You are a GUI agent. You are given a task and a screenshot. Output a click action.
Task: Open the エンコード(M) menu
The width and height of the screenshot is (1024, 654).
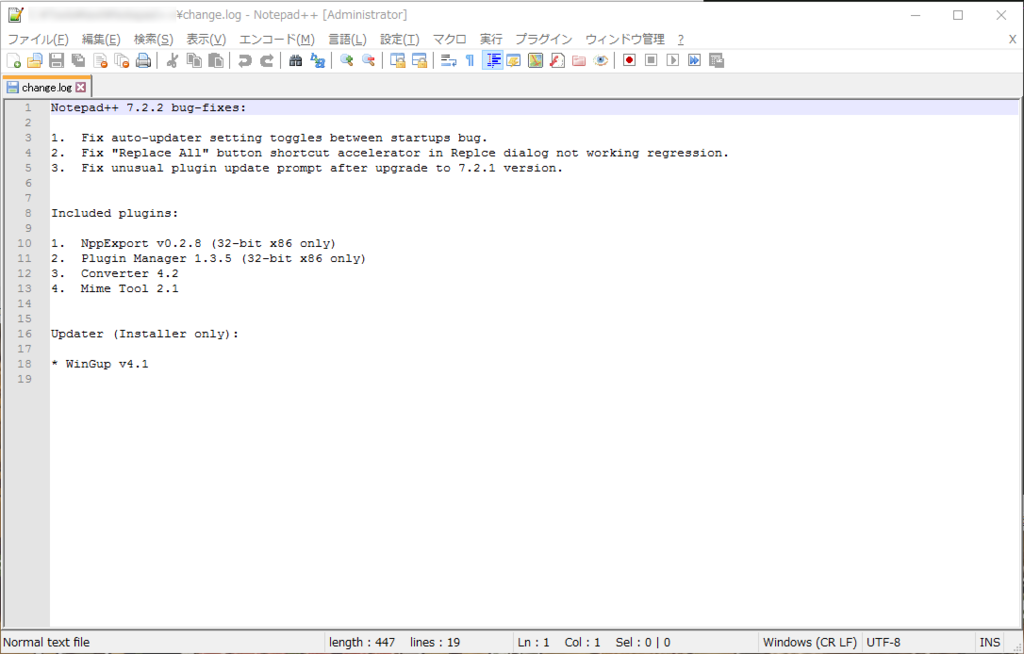click(277, 39)
